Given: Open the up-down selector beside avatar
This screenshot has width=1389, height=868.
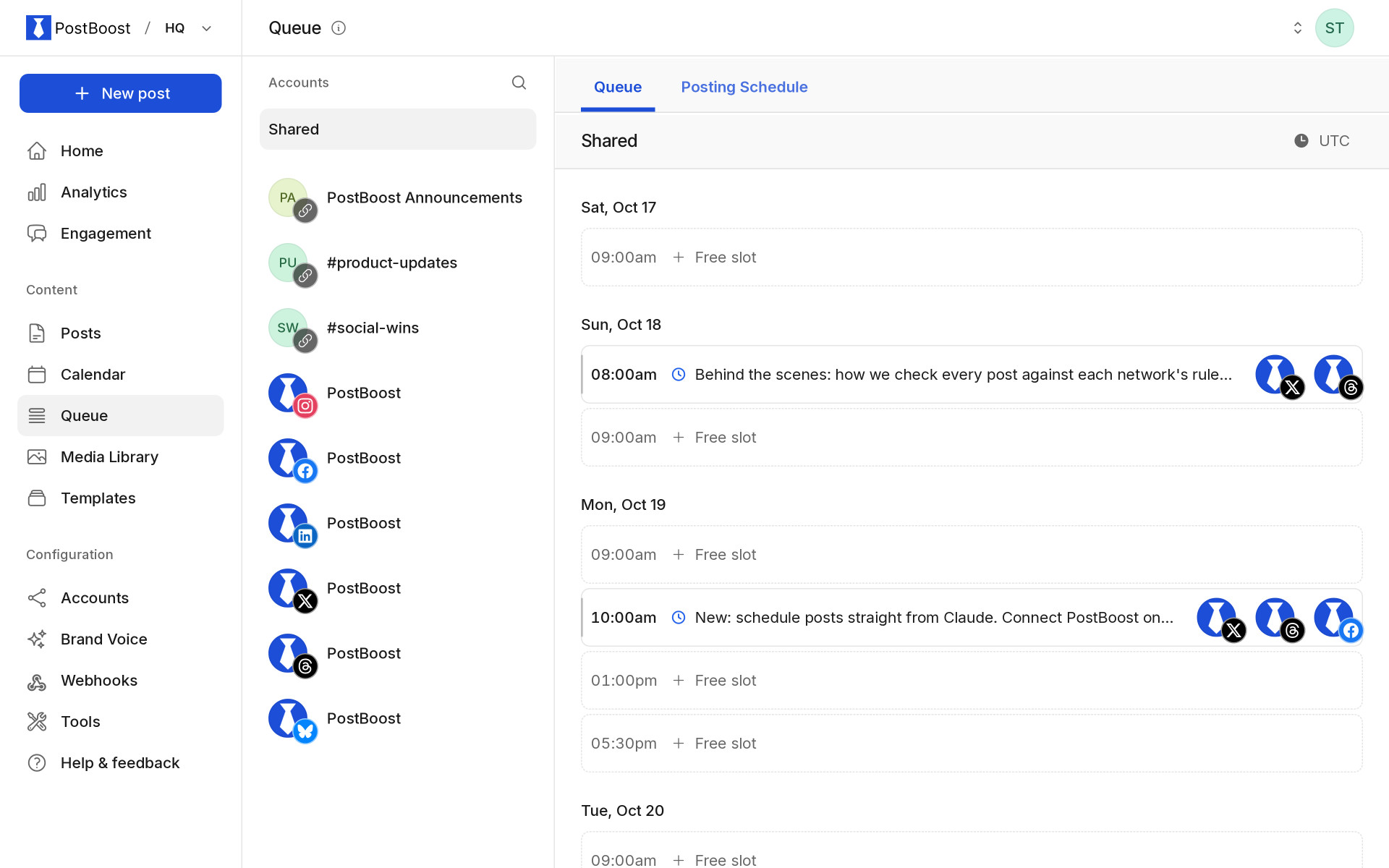Looking at the screenshot, I should pos(1297,27).
